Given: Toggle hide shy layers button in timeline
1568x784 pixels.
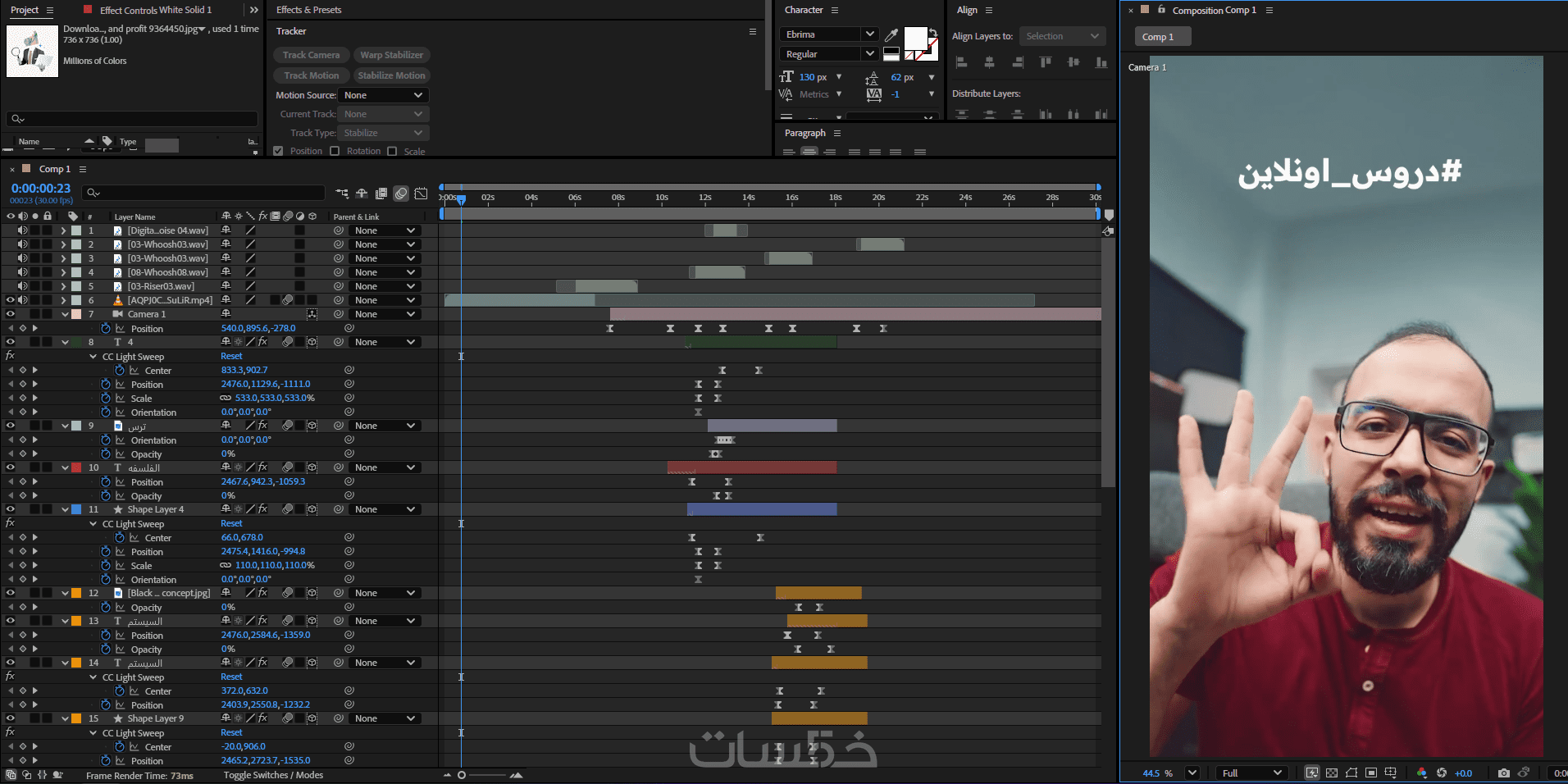Looking at the screenshot, I should [x=362, y=194].
